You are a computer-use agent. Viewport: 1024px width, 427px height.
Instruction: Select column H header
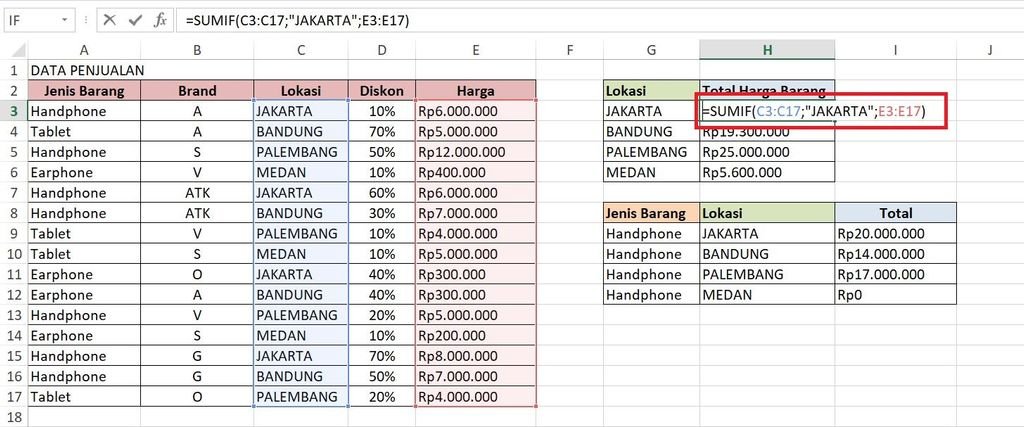click(767, 50)
